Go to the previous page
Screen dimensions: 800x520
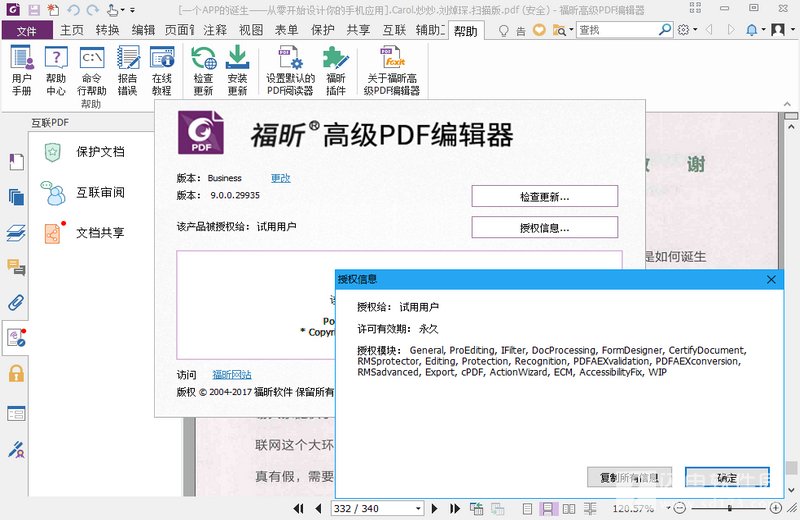(318, 508)
